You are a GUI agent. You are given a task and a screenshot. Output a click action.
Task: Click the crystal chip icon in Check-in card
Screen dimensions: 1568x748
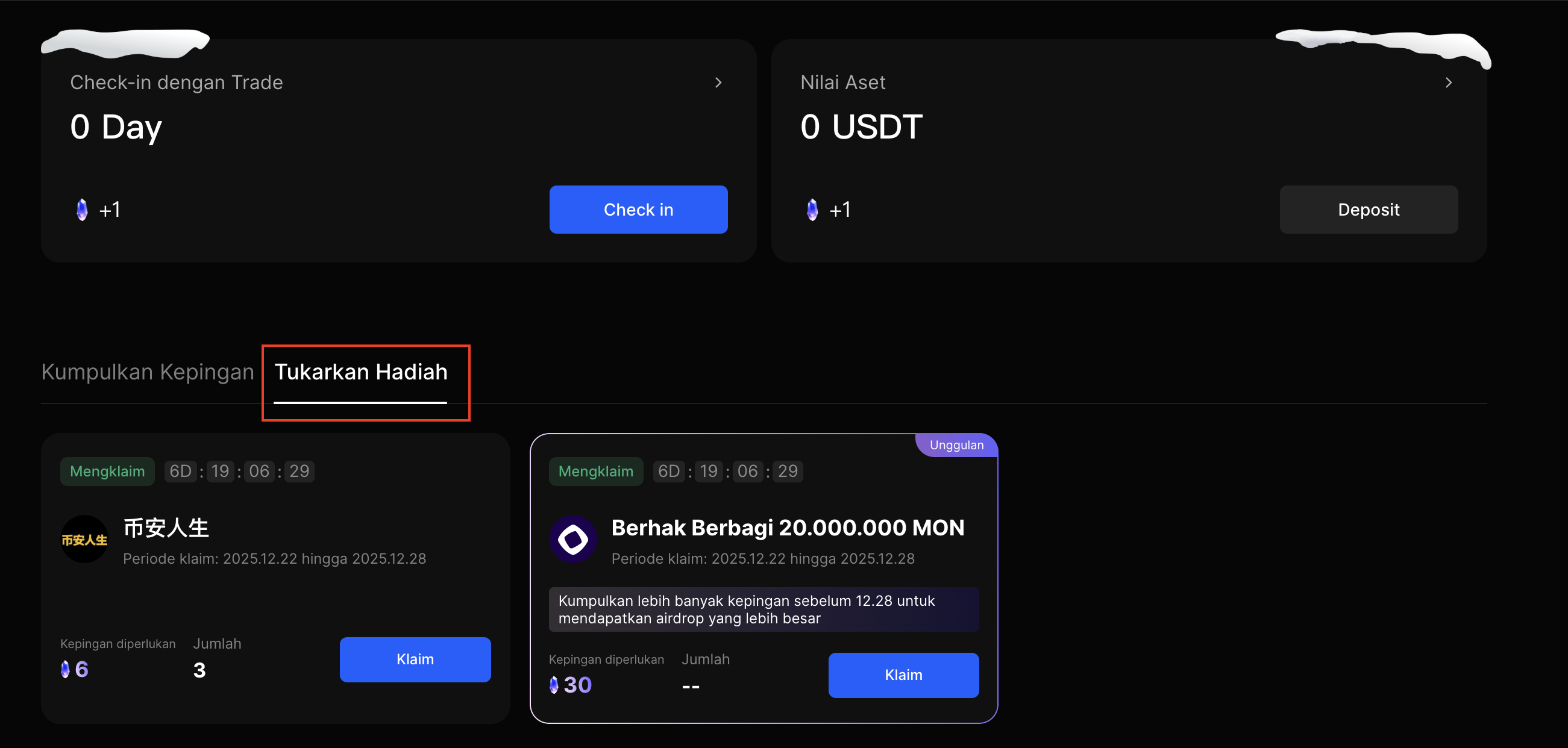point(82,210)
